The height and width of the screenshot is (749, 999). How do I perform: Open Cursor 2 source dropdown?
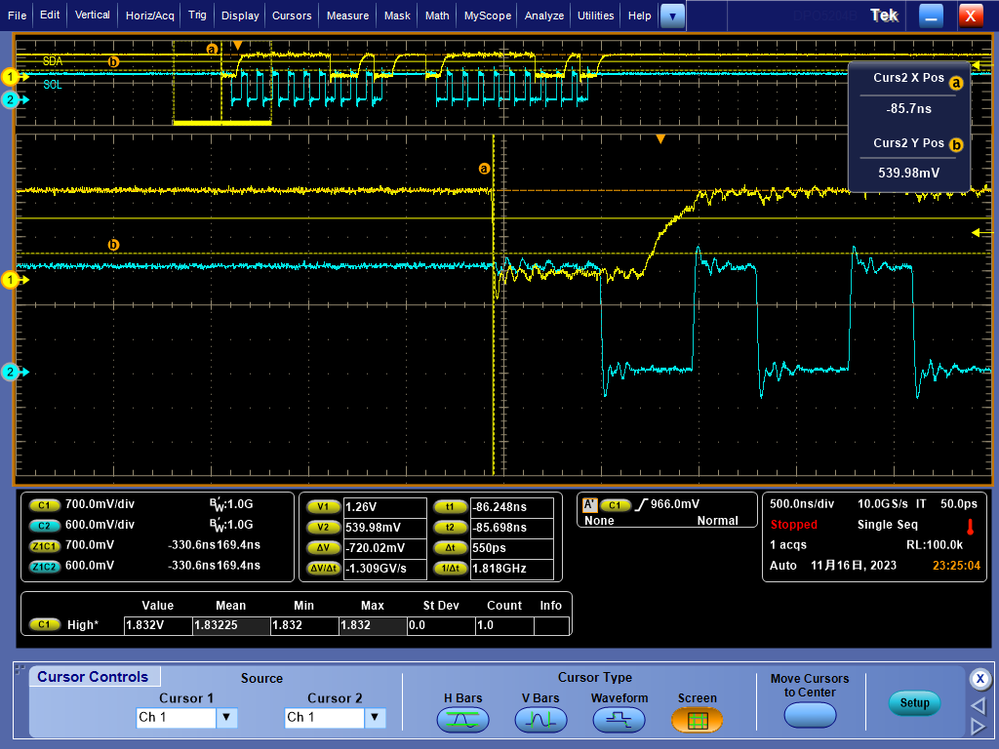[375, 718]
